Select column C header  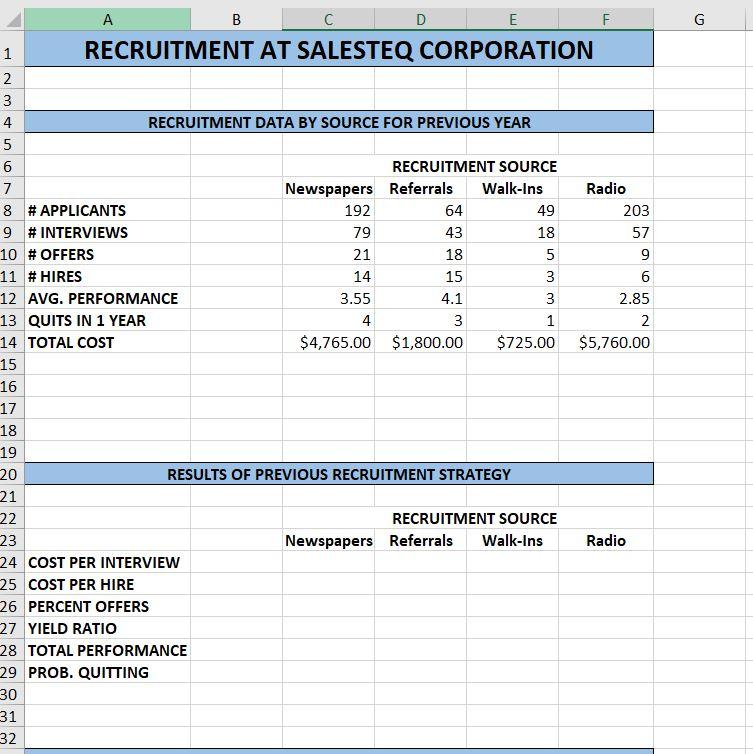click(328, 20)
